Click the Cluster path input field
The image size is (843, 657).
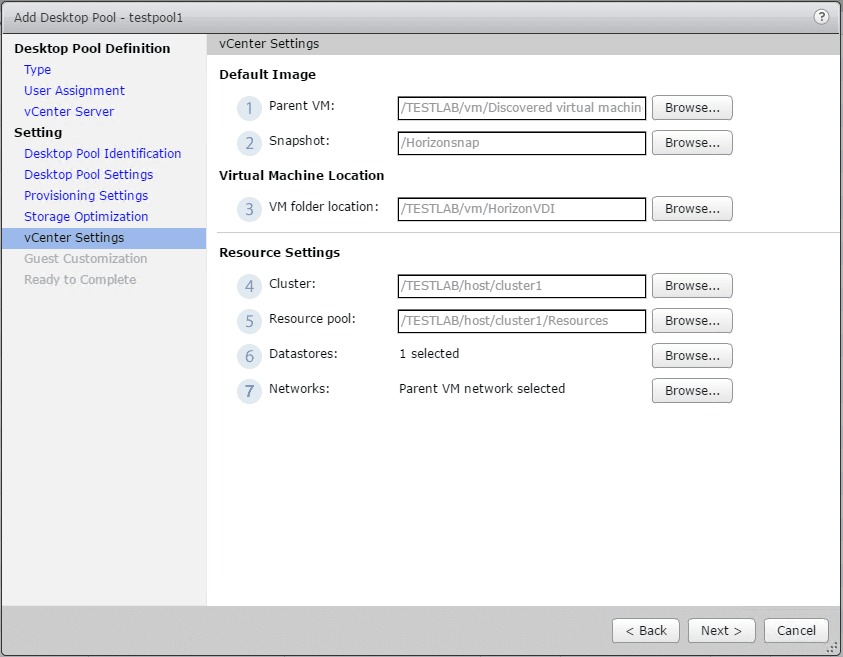(522, 286)
